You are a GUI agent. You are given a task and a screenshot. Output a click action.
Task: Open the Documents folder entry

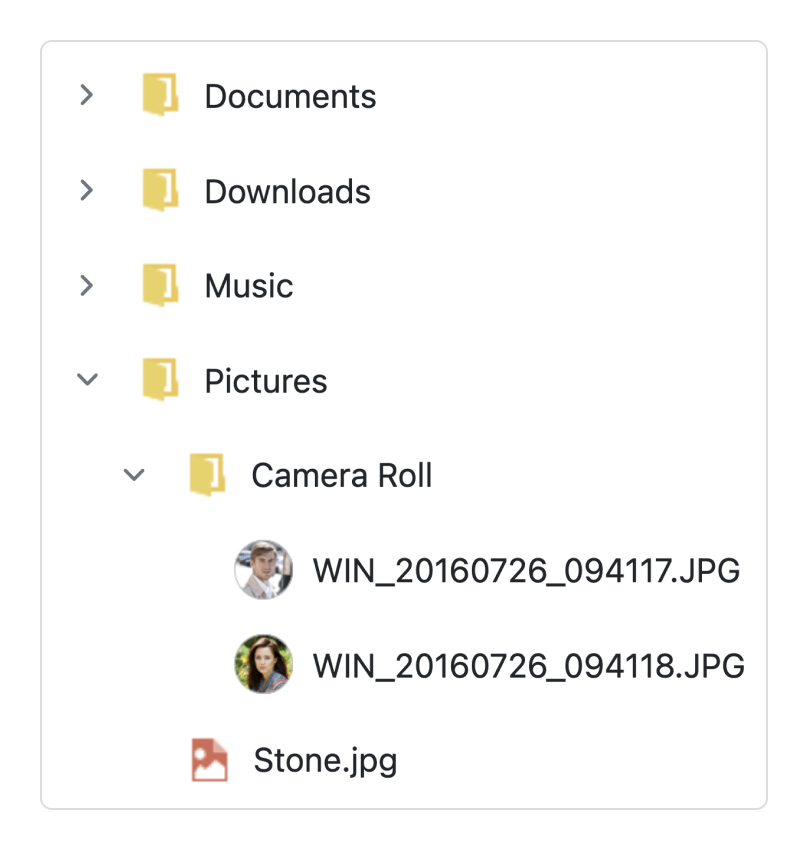[290, 95]
